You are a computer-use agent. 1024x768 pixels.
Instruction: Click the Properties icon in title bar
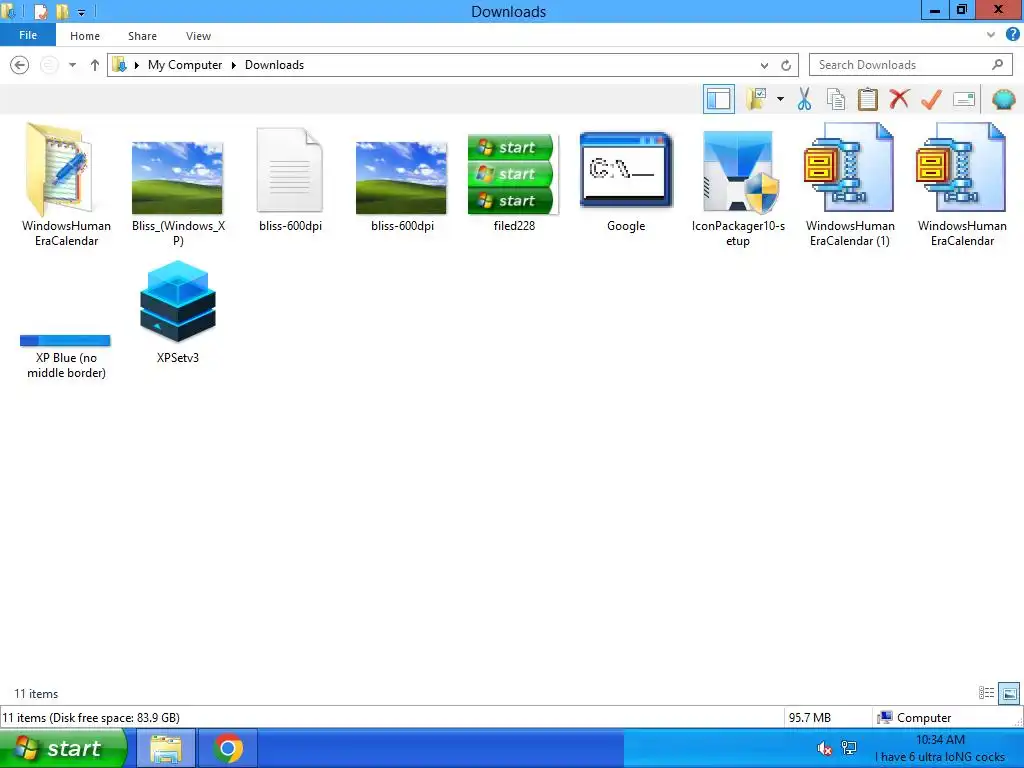tap(40, 11)
